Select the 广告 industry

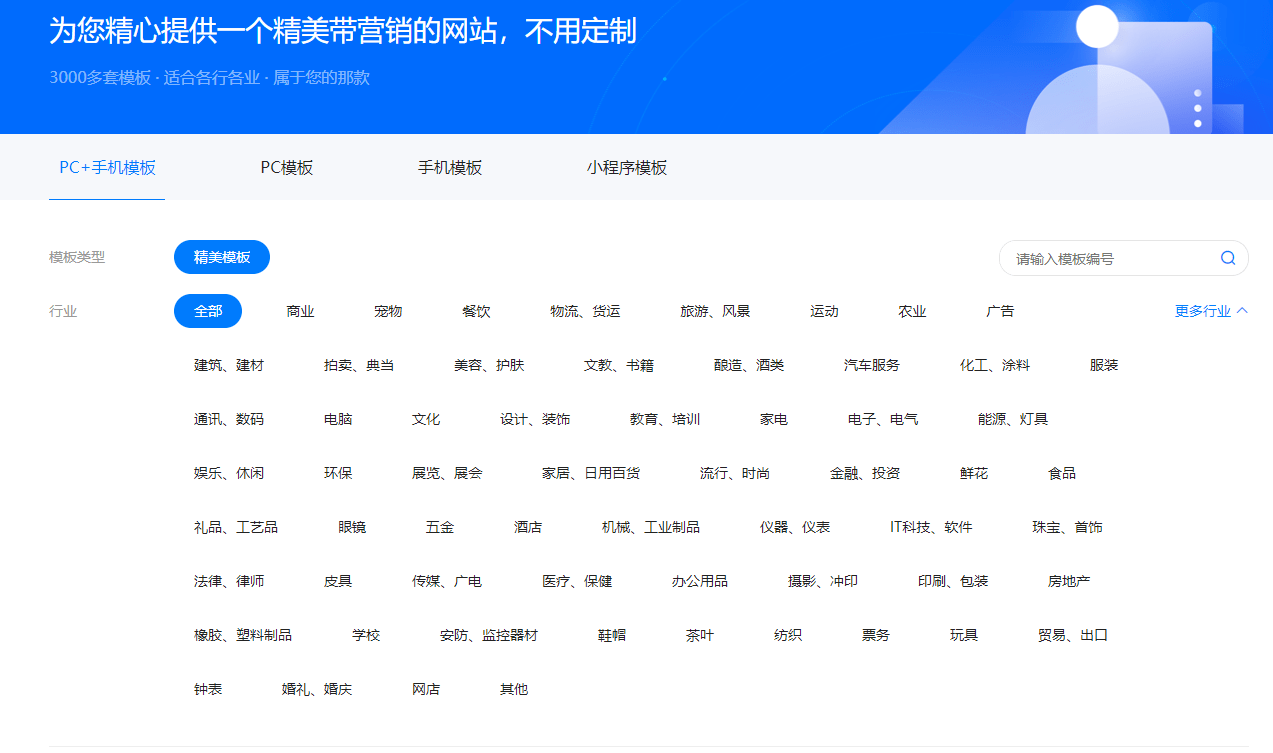[x=1000, y=311]
